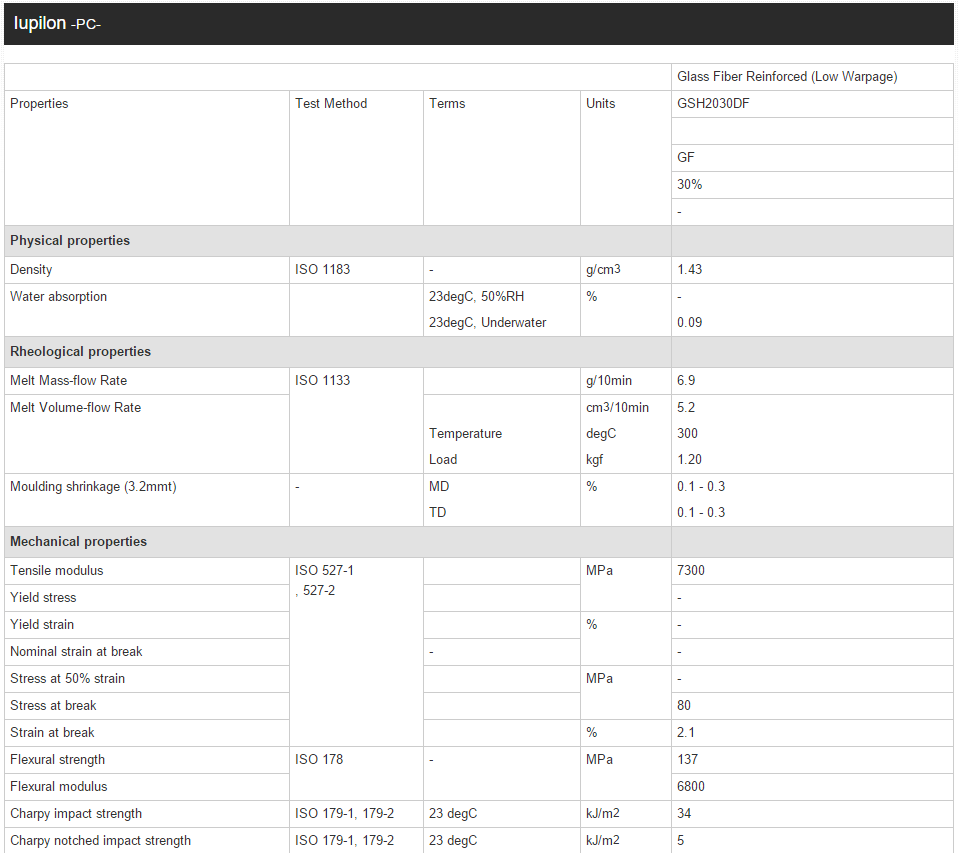Select the flexural modulus value 6800
959x853 pixels.
(x=691, y=786)
